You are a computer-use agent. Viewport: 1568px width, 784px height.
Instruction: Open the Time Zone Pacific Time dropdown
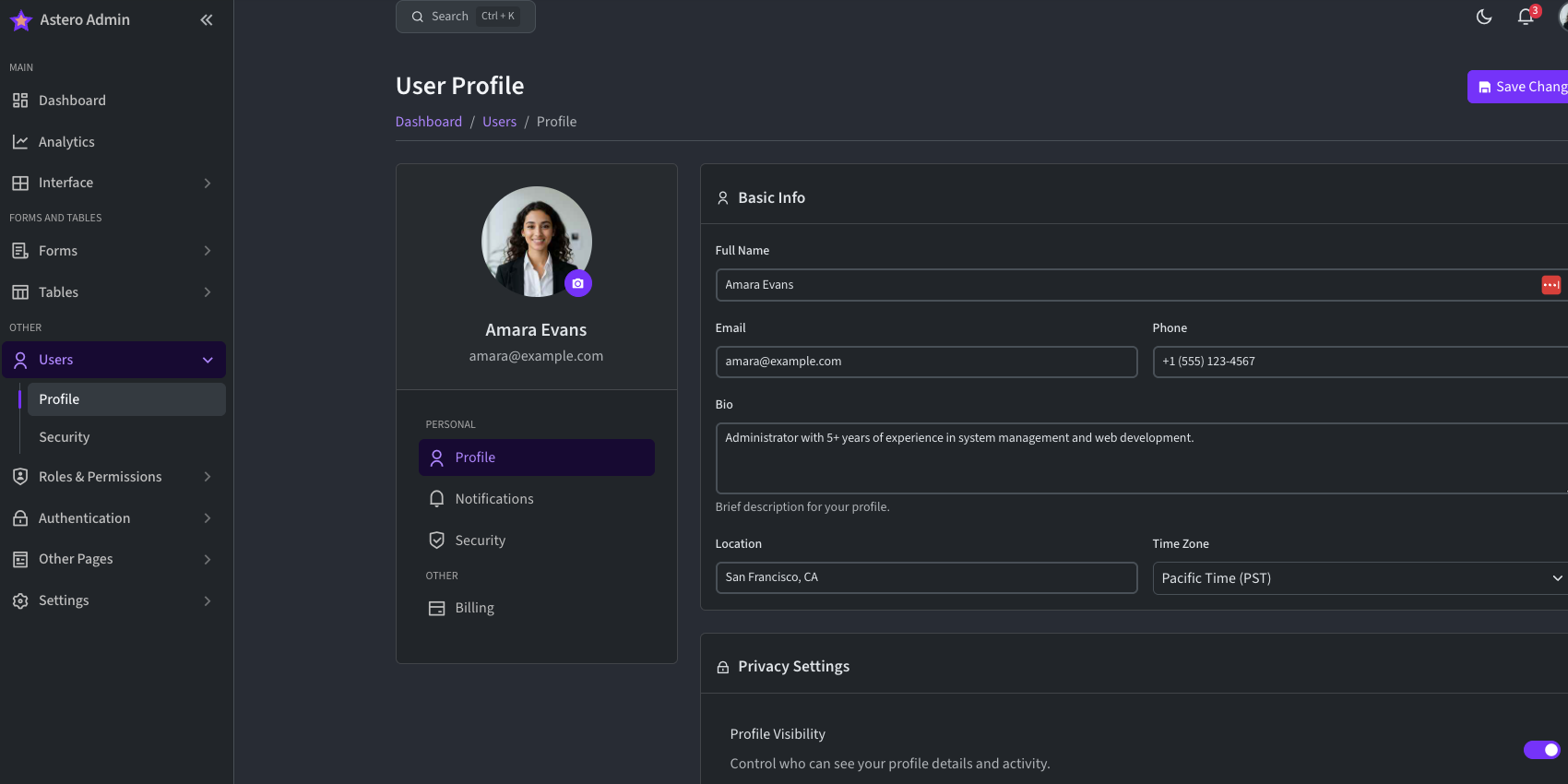tap(1360, 578)
